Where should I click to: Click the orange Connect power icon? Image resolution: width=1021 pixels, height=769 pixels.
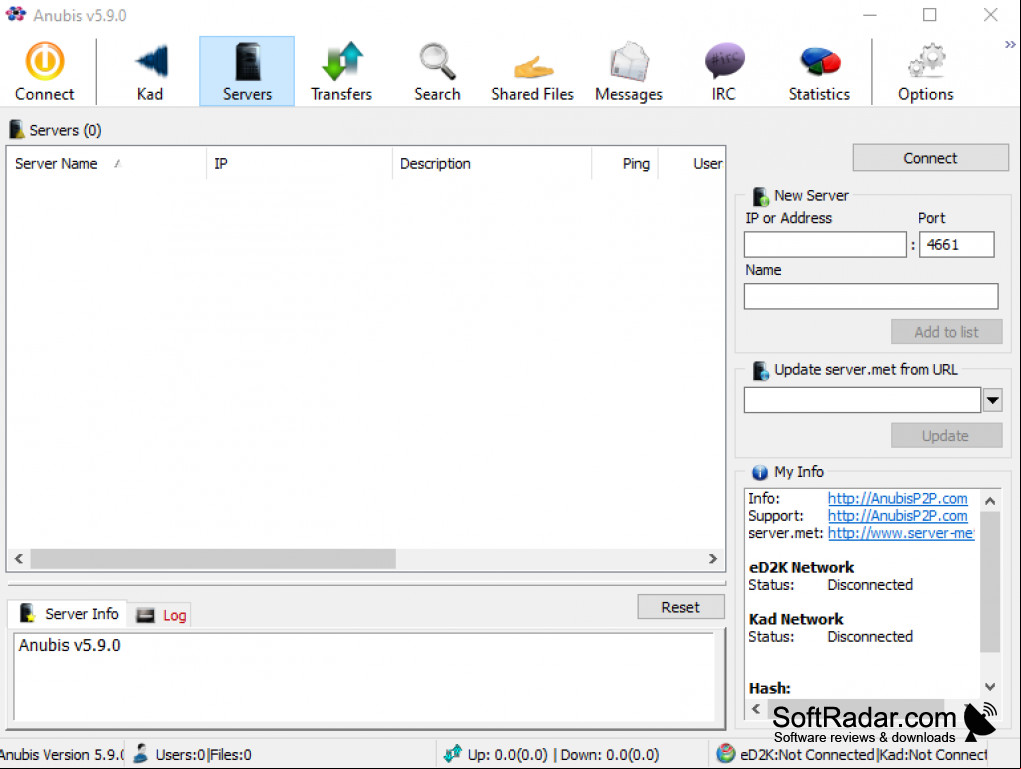[x=44, y=61]
